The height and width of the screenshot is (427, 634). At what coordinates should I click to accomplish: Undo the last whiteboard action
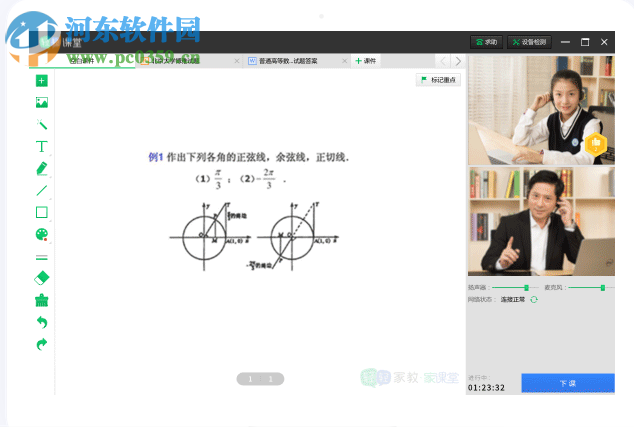[42, 322]
